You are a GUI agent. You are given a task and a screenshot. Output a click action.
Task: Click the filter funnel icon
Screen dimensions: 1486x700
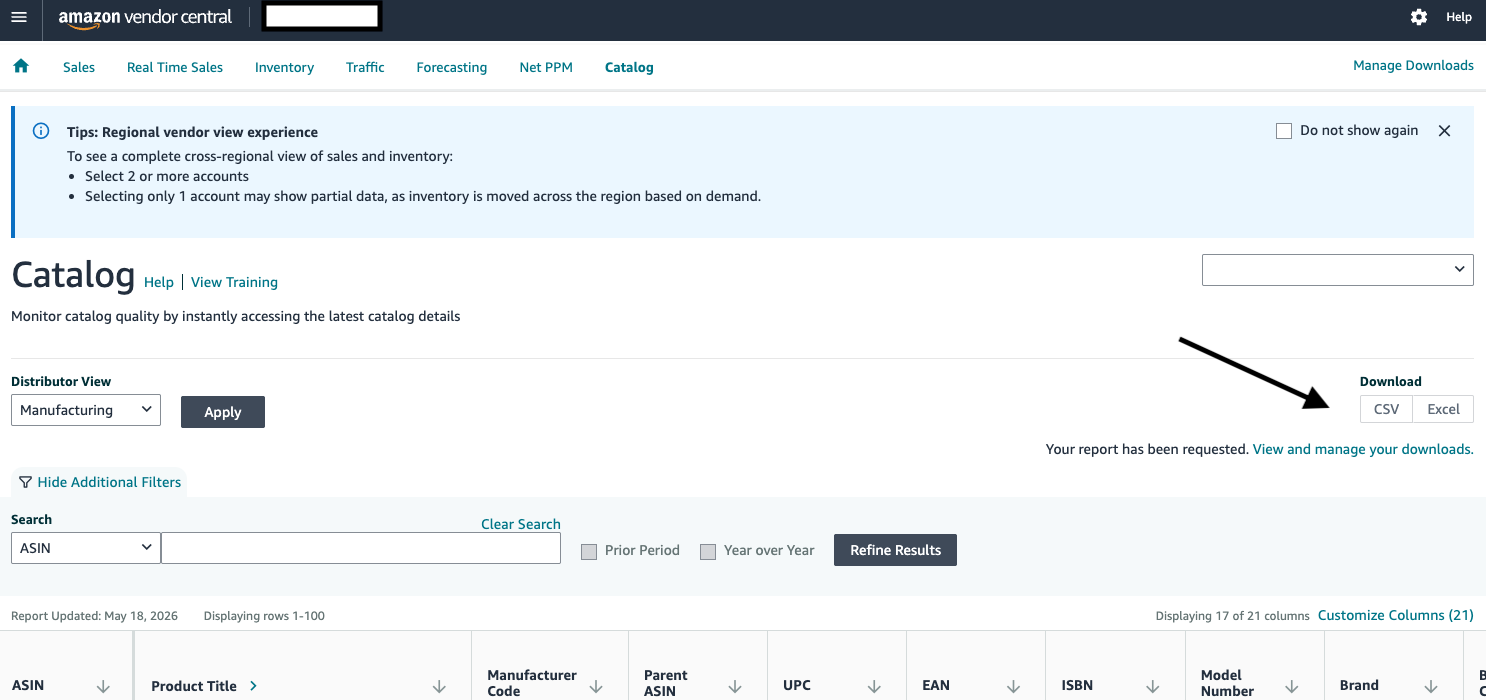tap(25, 482)
